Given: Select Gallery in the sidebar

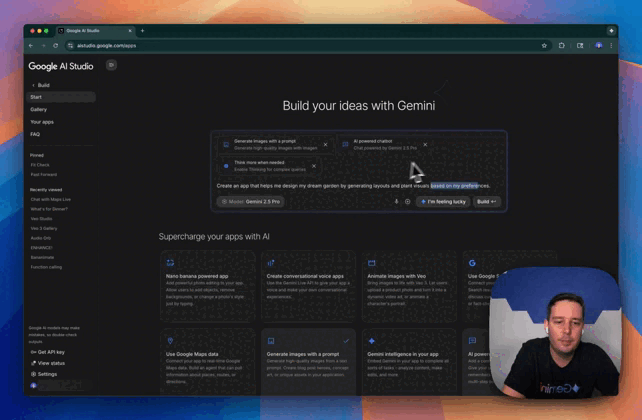Looking at the screenshot, I should click(x=39, y=109).
